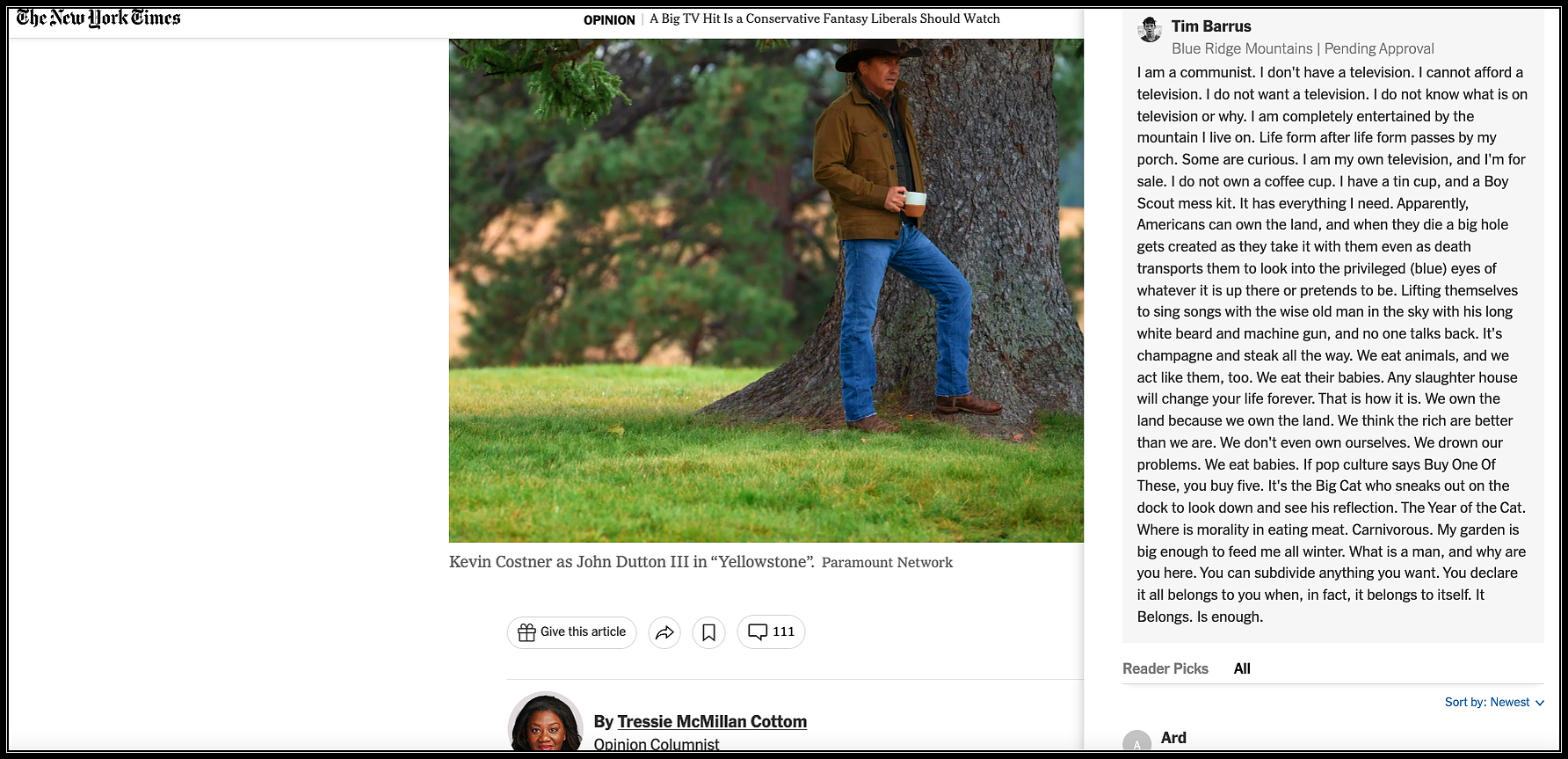
Task: Click the speech bubble comments icon
Action: 758,631
